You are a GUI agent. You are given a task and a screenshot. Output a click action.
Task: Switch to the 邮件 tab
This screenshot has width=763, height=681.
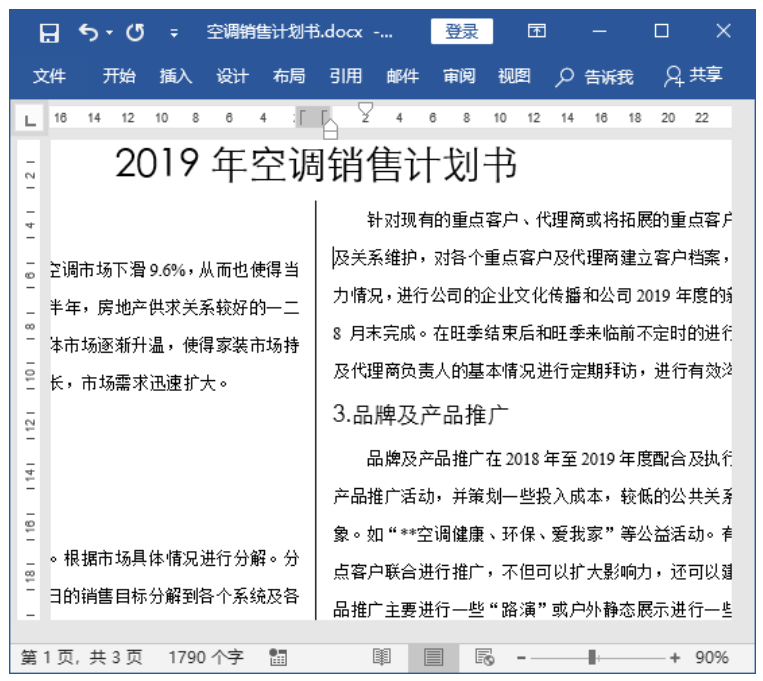click(x=402, y=76)
